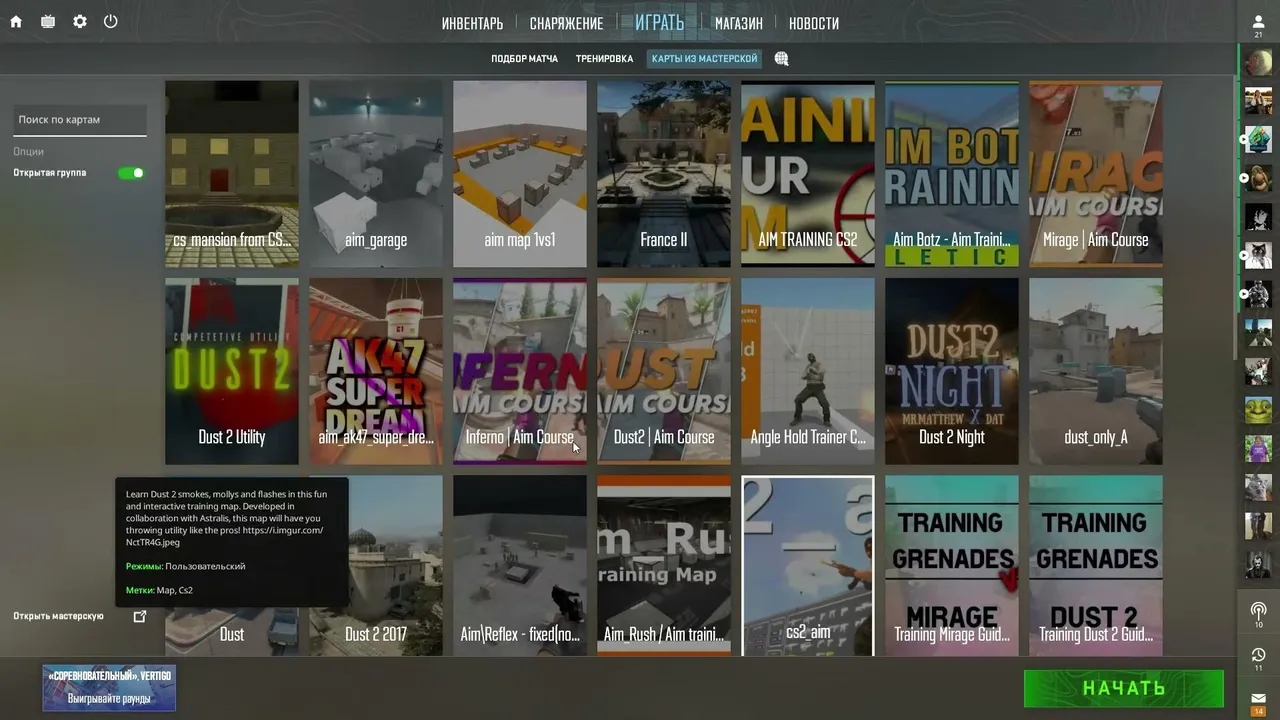Screen dimensions: 1280x720
Task: Select the Aim\Reflex fixed map
Action: tap(520, 566)
